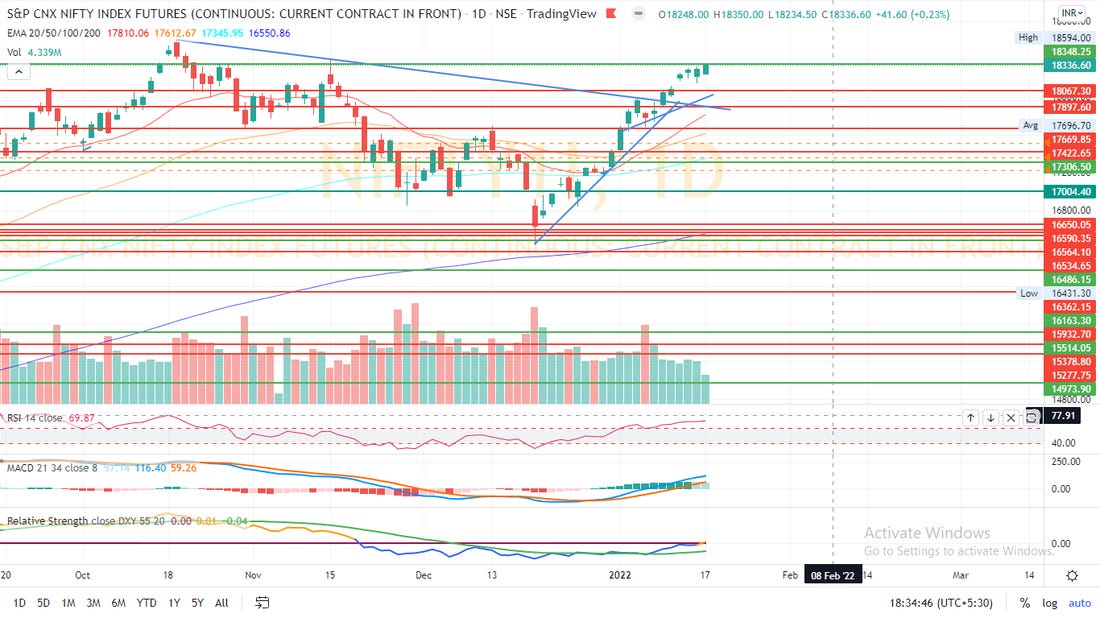This screenshot has height=618, width=1100.
Task: Toggle the percent scale mode
Action: [1025, 603]
